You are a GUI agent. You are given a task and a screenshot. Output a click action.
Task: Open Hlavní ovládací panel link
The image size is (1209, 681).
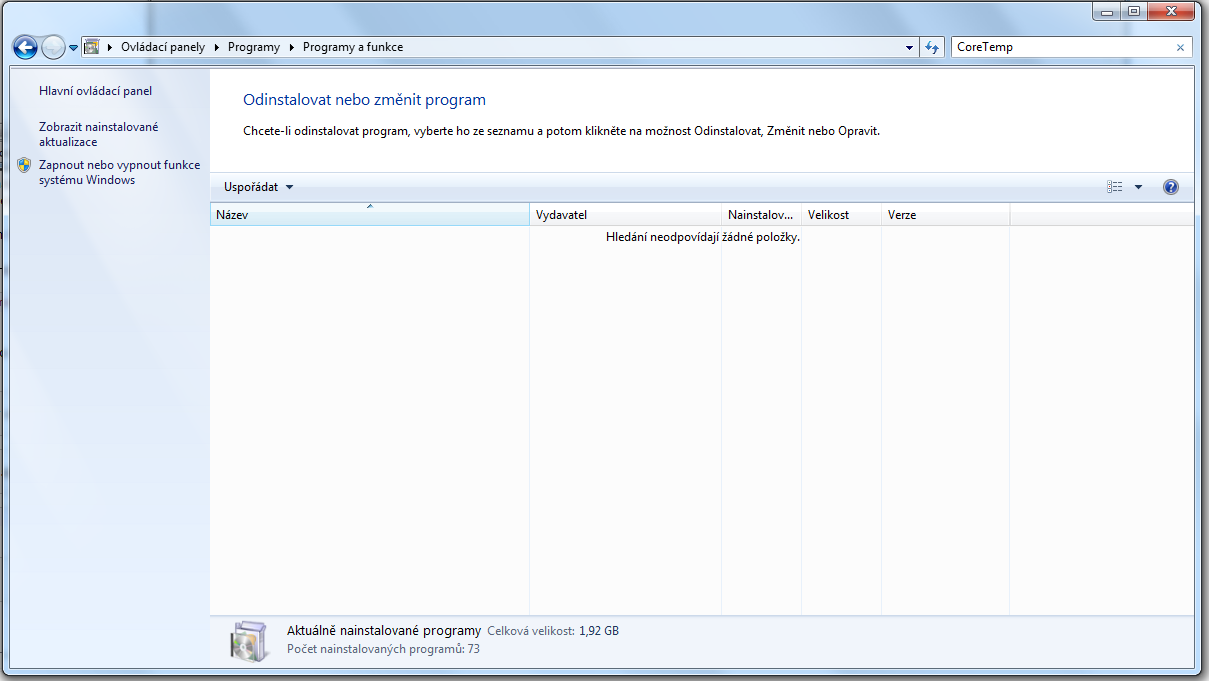[x=95, y=91]
